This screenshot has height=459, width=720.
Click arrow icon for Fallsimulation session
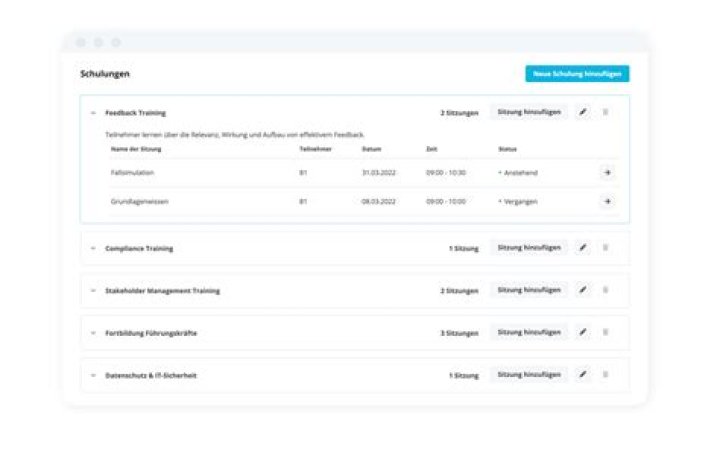click(x=607, y=172)
